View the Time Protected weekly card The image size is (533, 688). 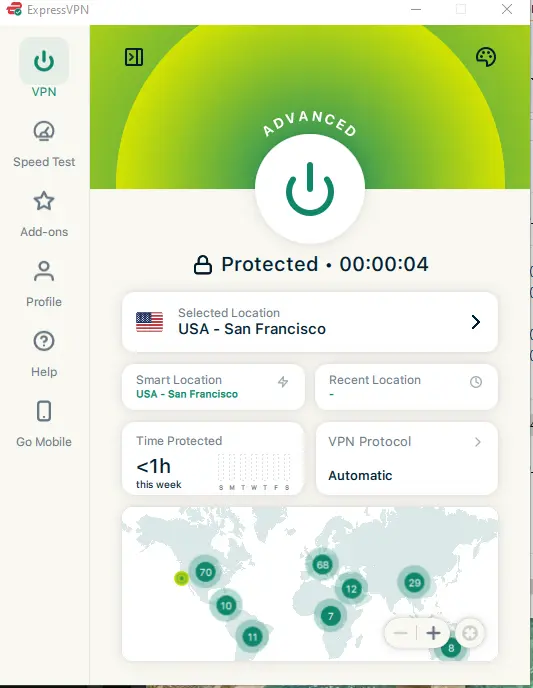coord(213,459)
